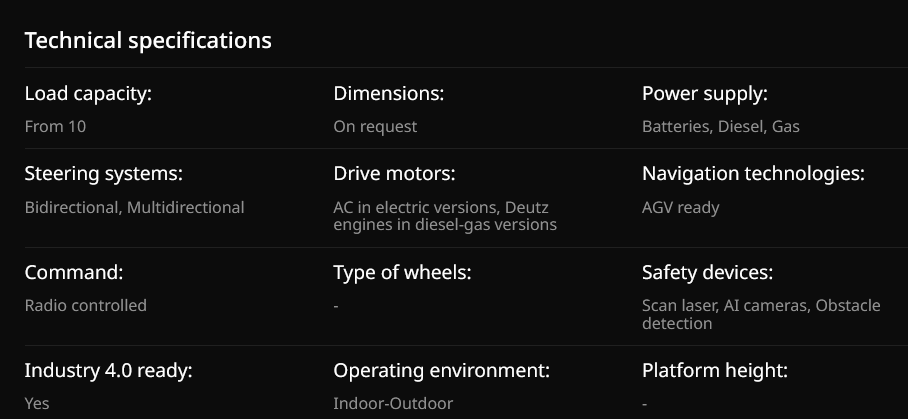This screenshot has width=908, height=419.
Task: Select the Dimensions label
Action: [x=388, y=94]
